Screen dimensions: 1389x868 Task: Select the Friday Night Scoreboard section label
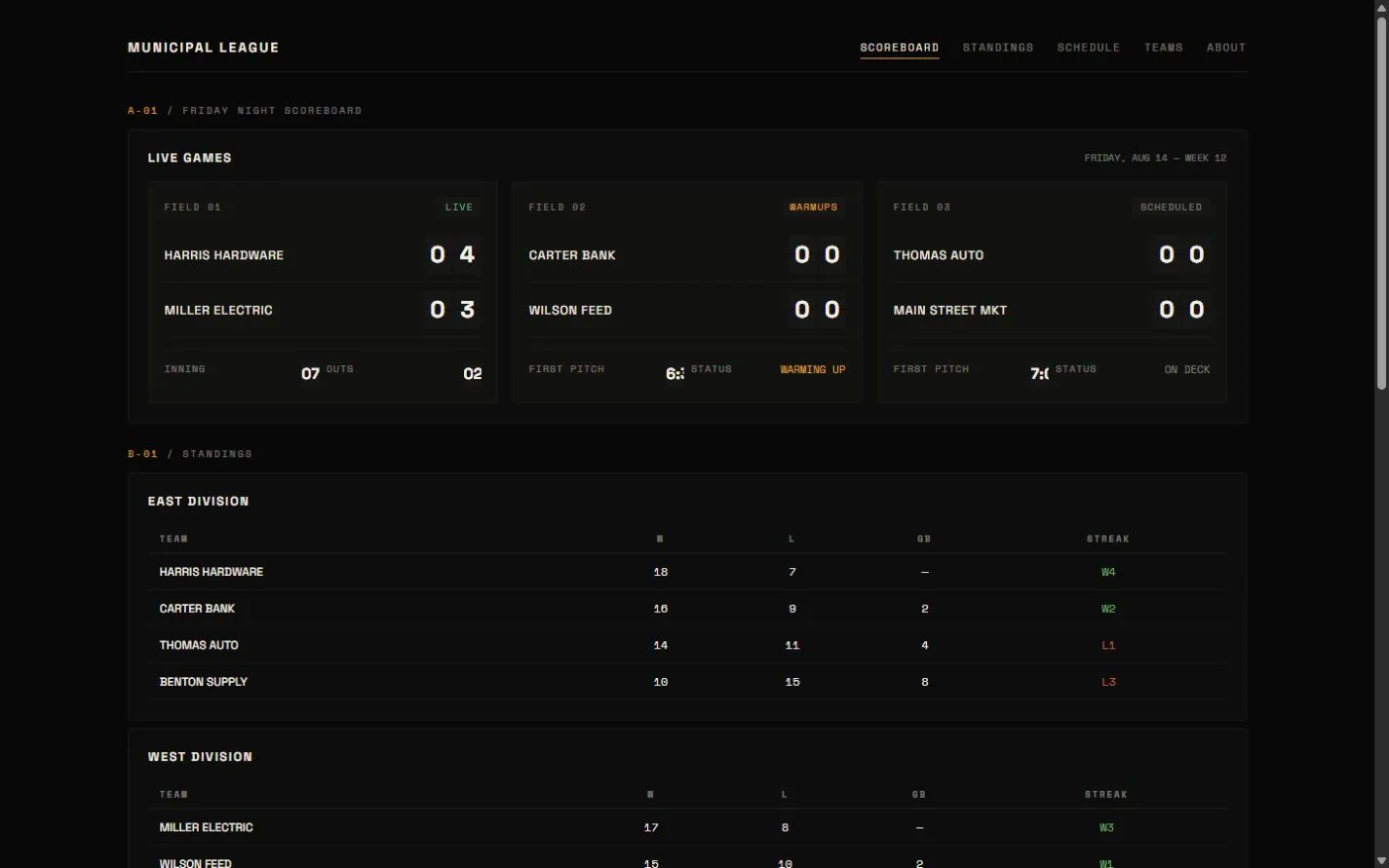pyautogui.click(x=272, y=111)
